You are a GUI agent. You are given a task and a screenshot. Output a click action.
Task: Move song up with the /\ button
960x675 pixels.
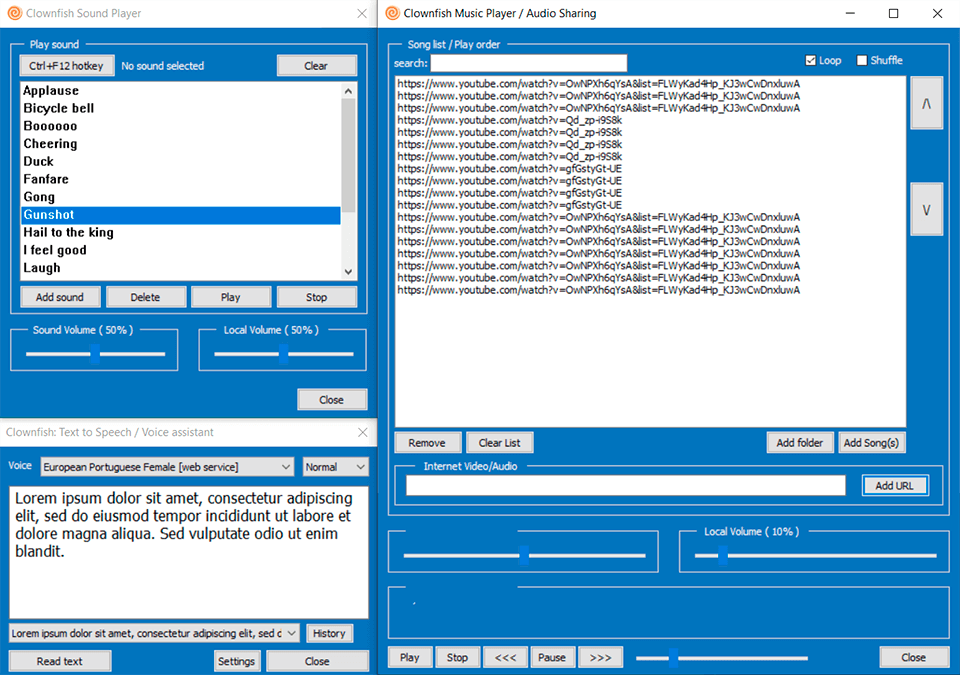pyautogui.click(x=926, y=104)
